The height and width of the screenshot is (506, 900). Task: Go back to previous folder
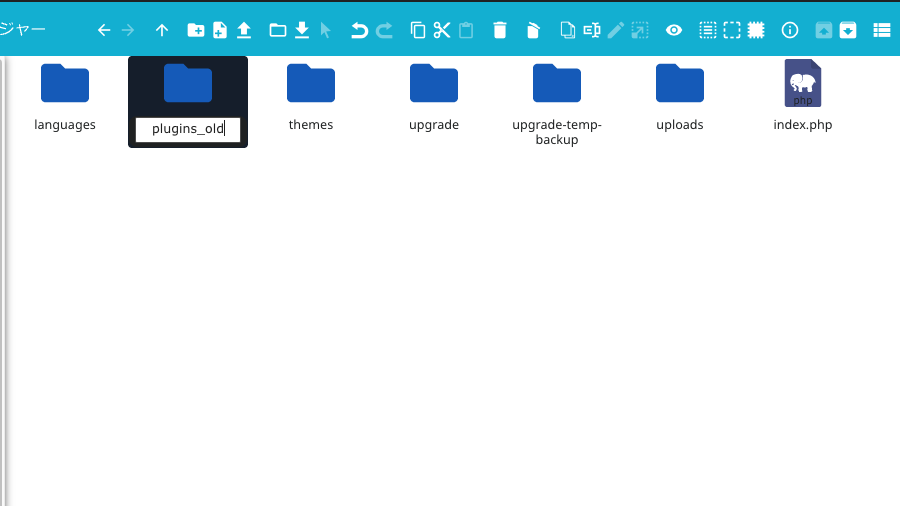point(104,30)
